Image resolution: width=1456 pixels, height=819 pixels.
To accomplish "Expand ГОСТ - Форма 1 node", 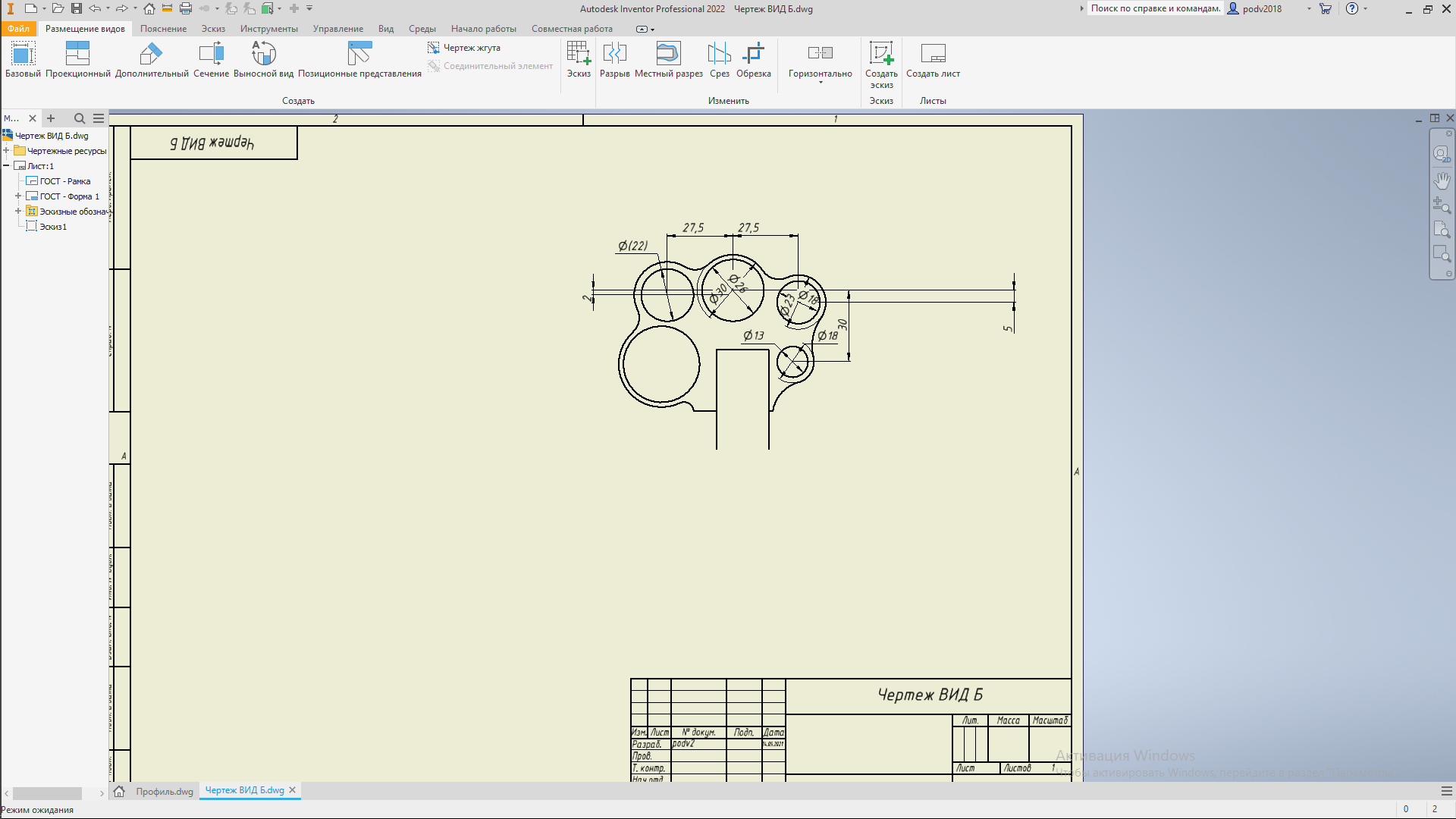I will click(x=18, y=196).
